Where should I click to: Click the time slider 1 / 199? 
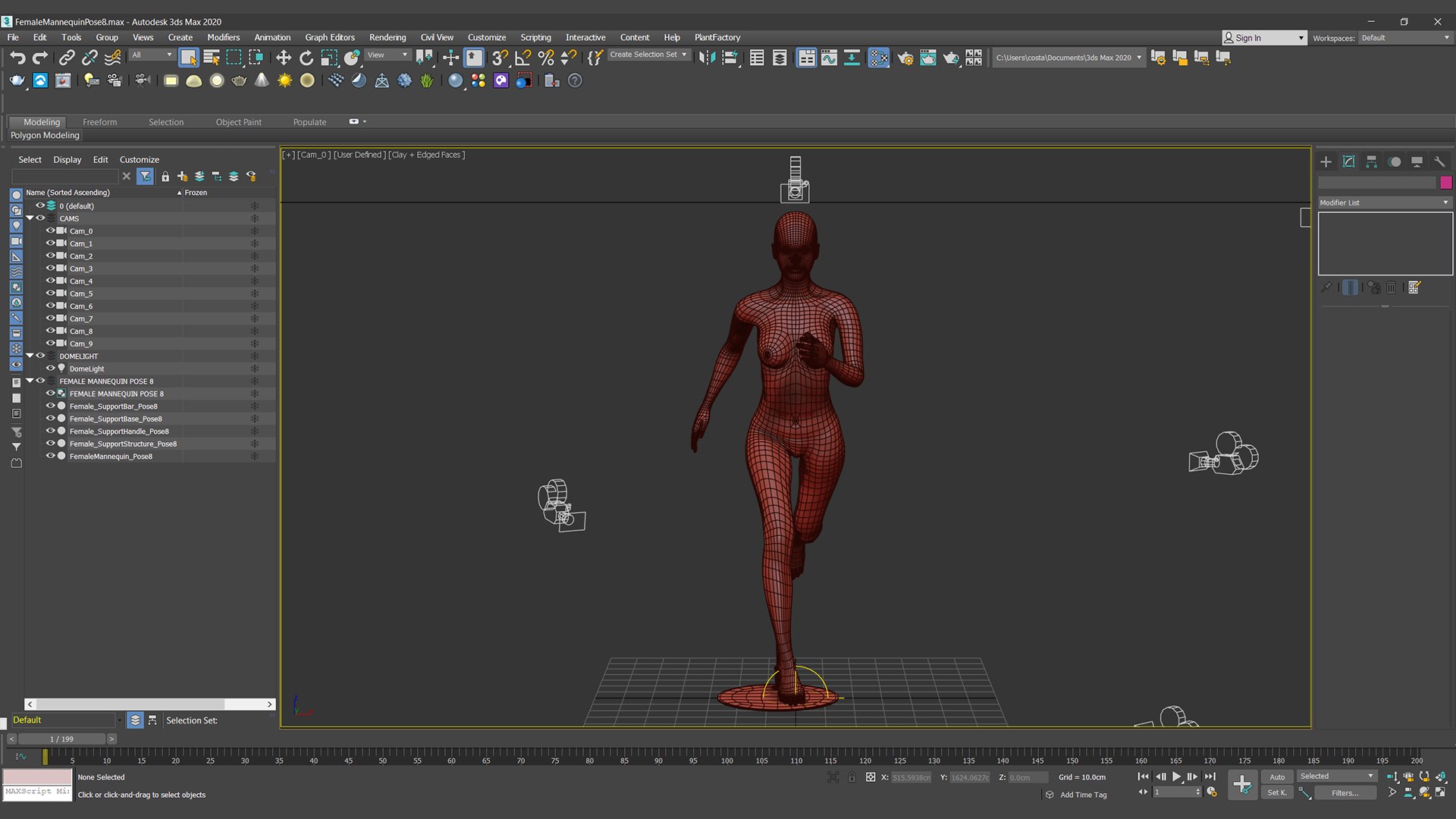62,739
